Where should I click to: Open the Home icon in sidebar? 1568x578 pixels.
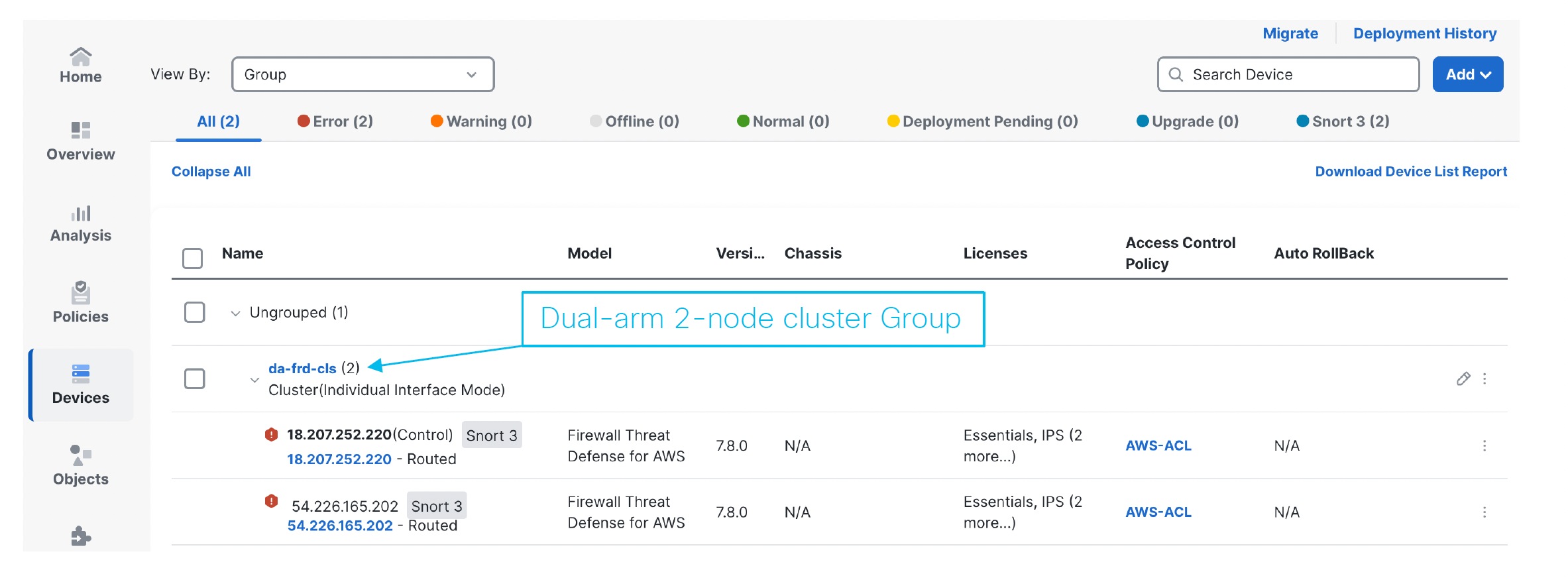pos(80,57)
